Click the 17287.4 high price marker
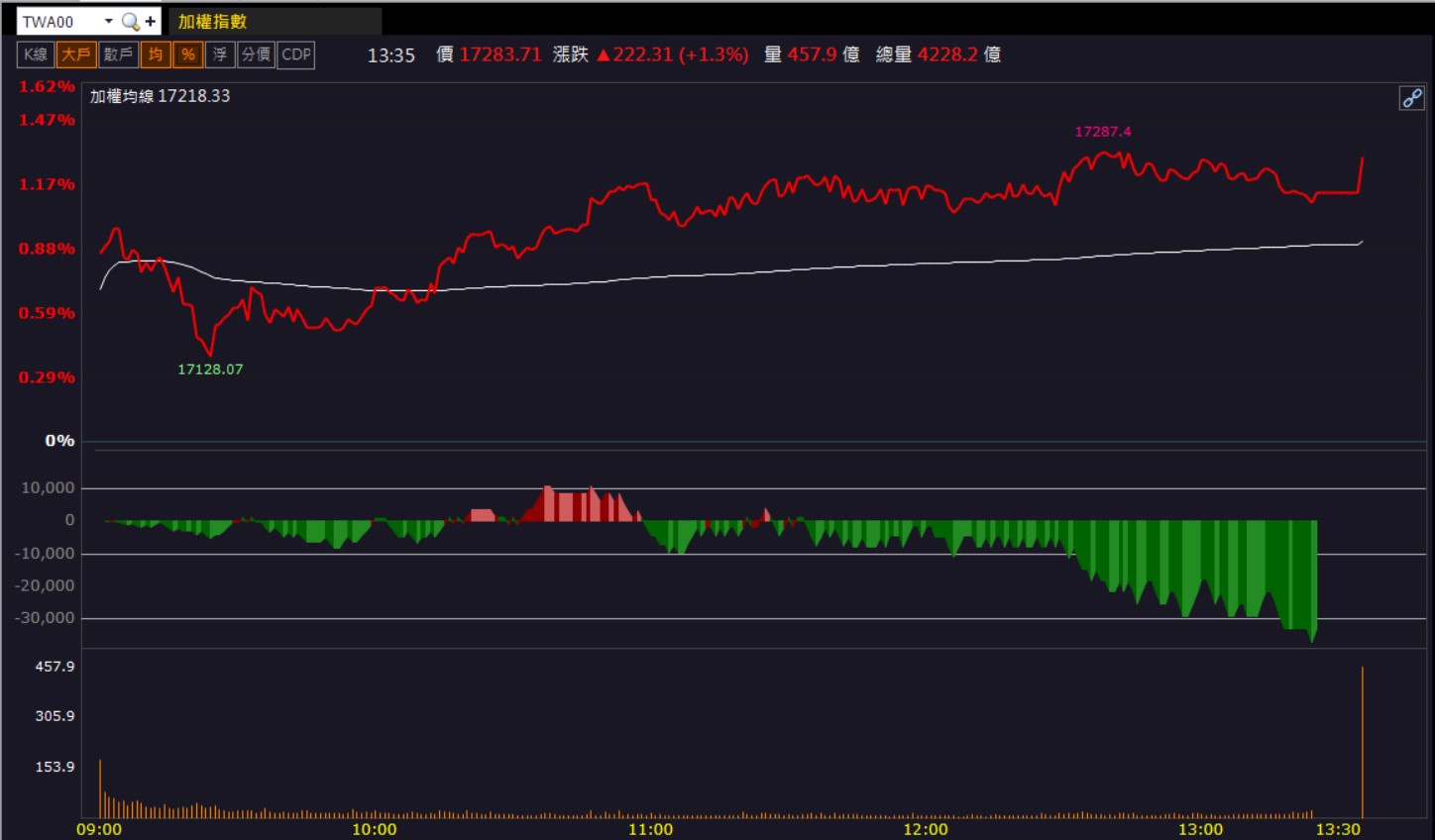1435x840 pixels. click(x=1102, y=131)
